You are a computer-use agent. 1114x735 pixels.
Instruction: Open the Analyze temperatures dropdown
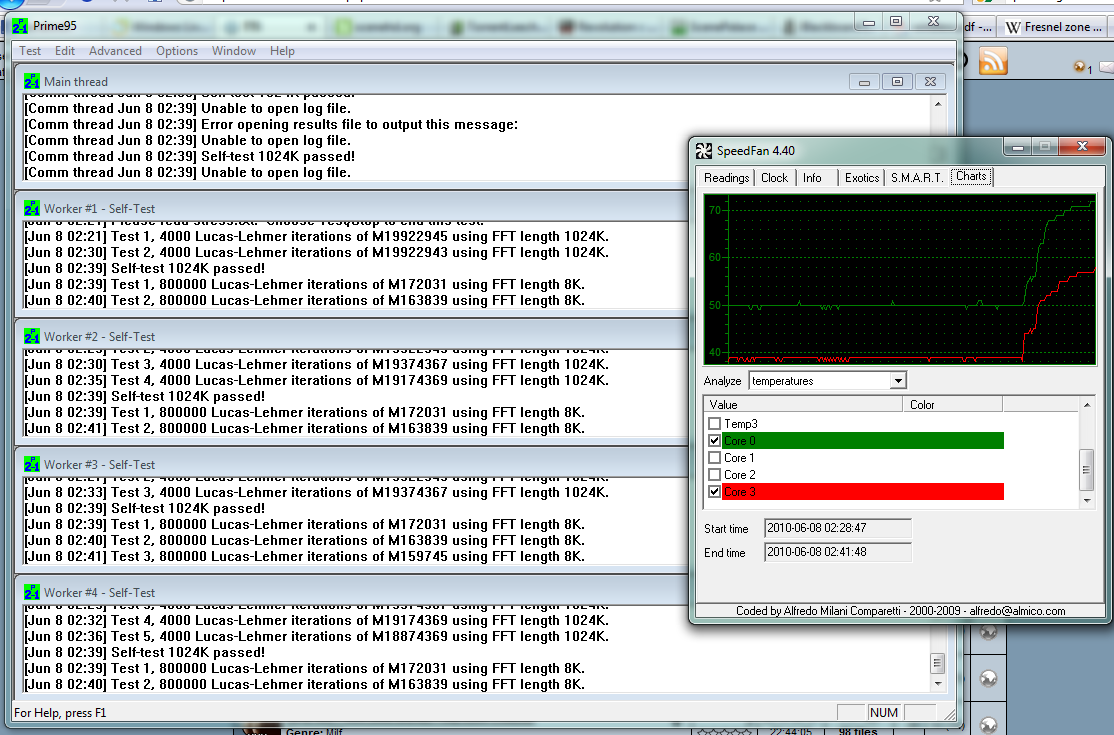[x=897, y=381]
